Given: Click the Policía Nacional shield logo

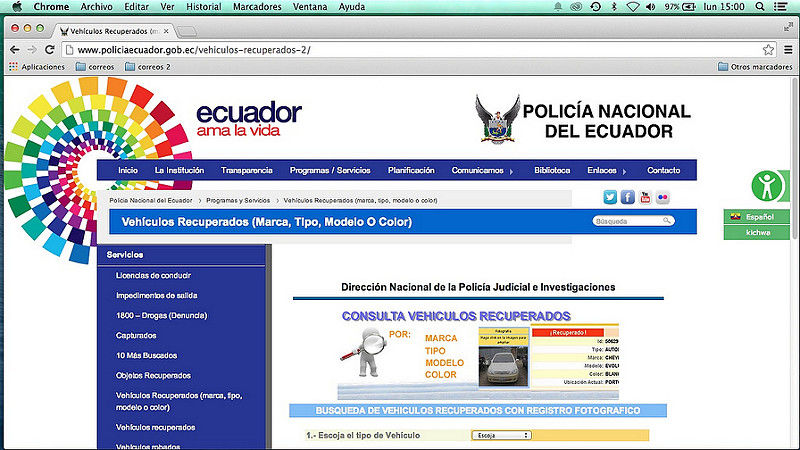Looking at the screenshot, I should tap(497, 119).
